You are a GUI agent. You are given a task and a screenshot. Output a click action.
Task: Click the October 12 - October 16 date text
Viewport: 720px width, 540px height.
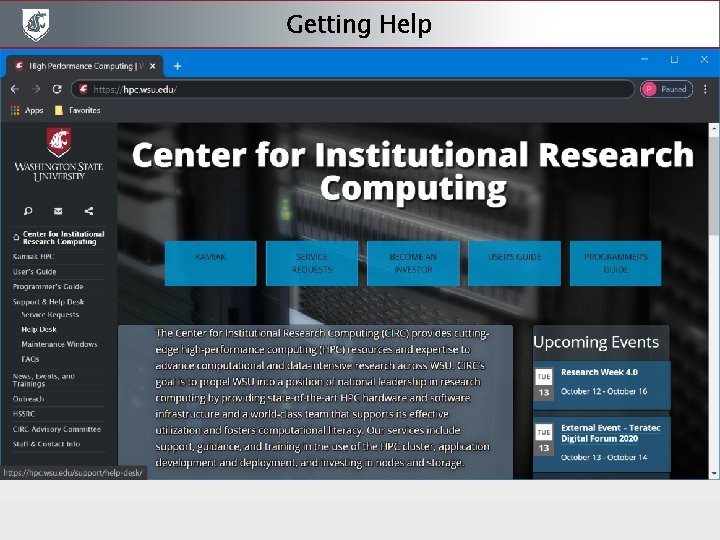click(x=604, y=391)
